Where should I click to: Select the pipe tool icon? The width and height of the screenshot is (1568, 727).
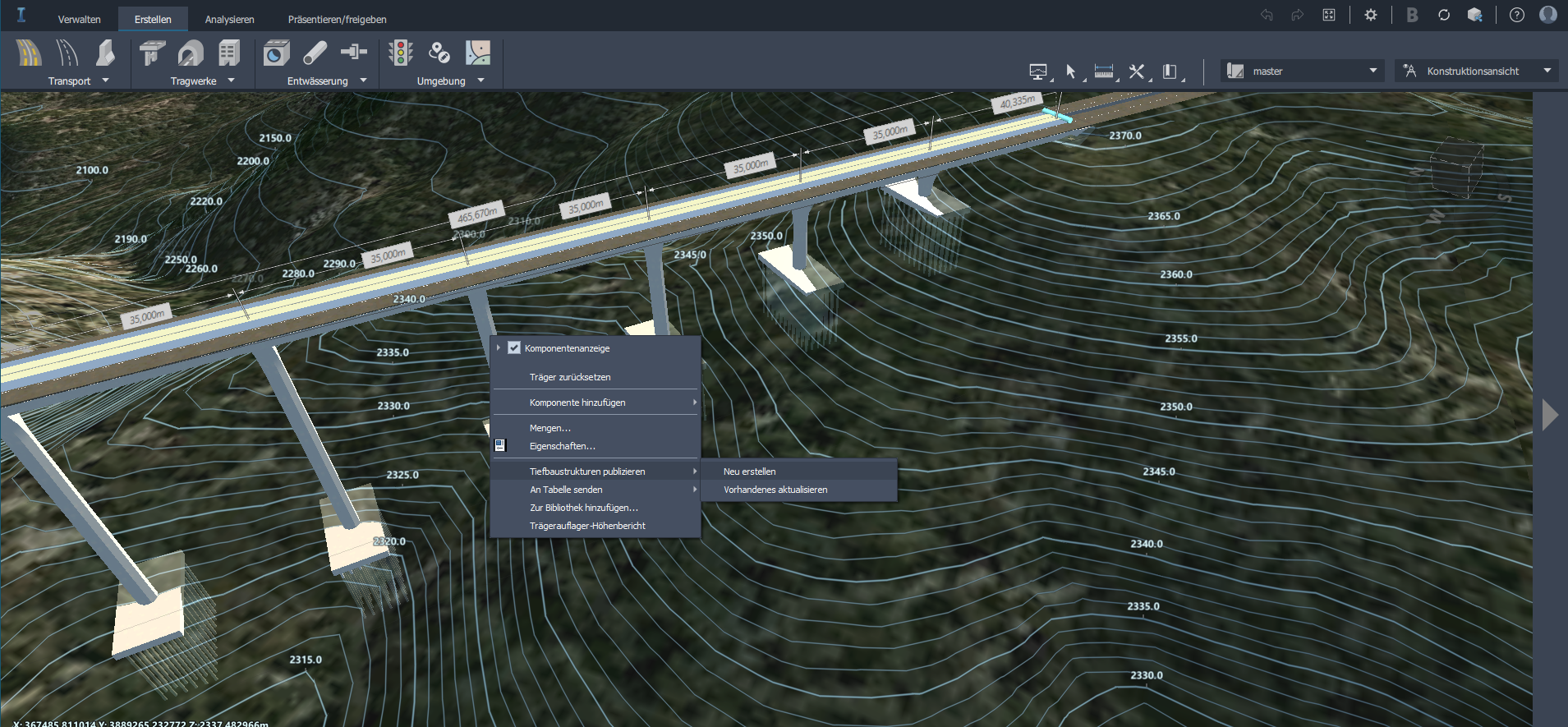(315, 53)
